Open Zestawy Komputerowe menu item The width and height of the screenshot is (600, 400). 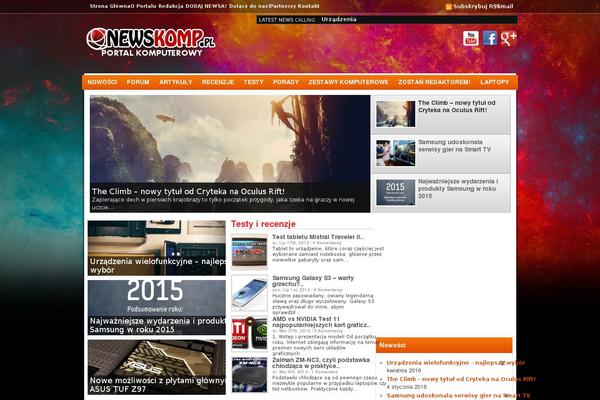click(348, 82)
